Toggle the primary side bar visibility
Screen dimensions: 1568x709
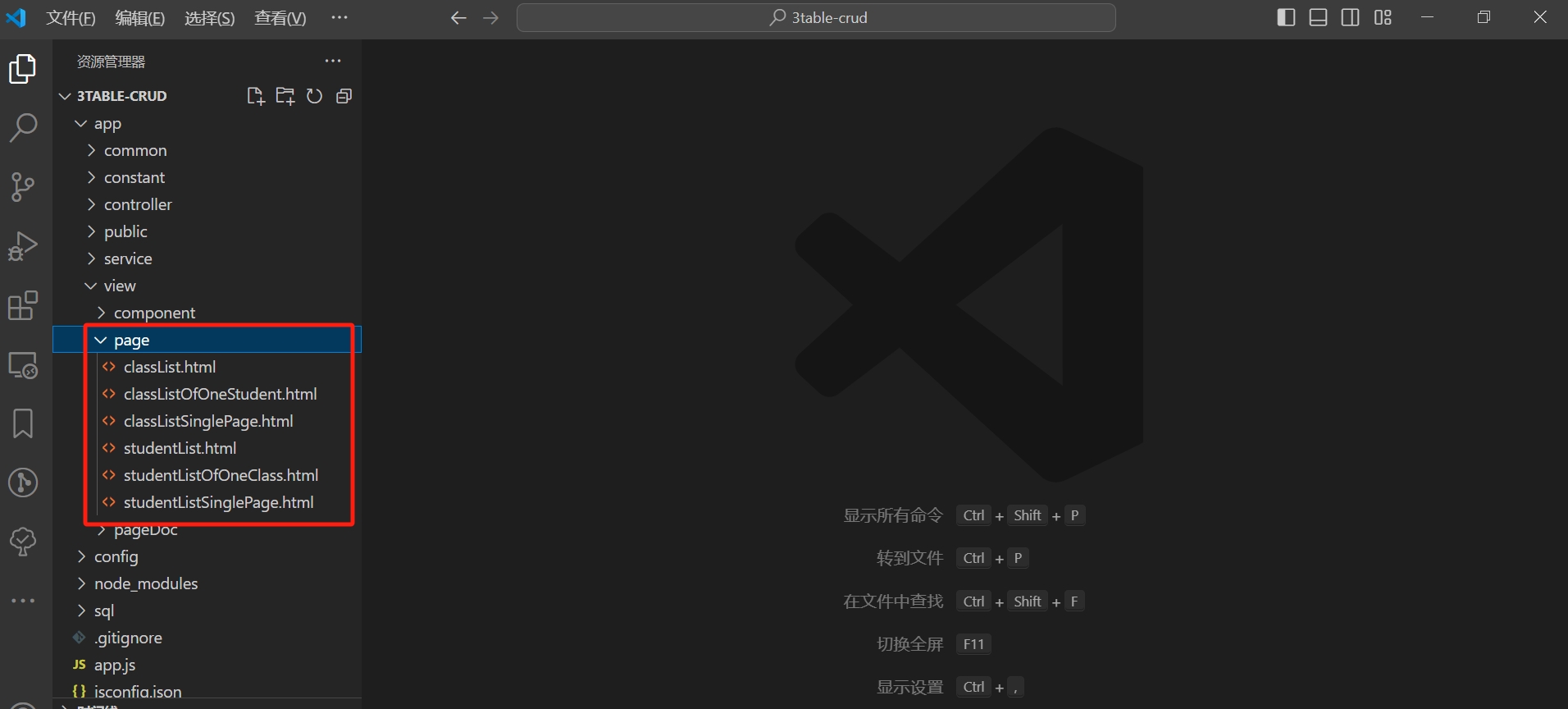point(1286,17)
